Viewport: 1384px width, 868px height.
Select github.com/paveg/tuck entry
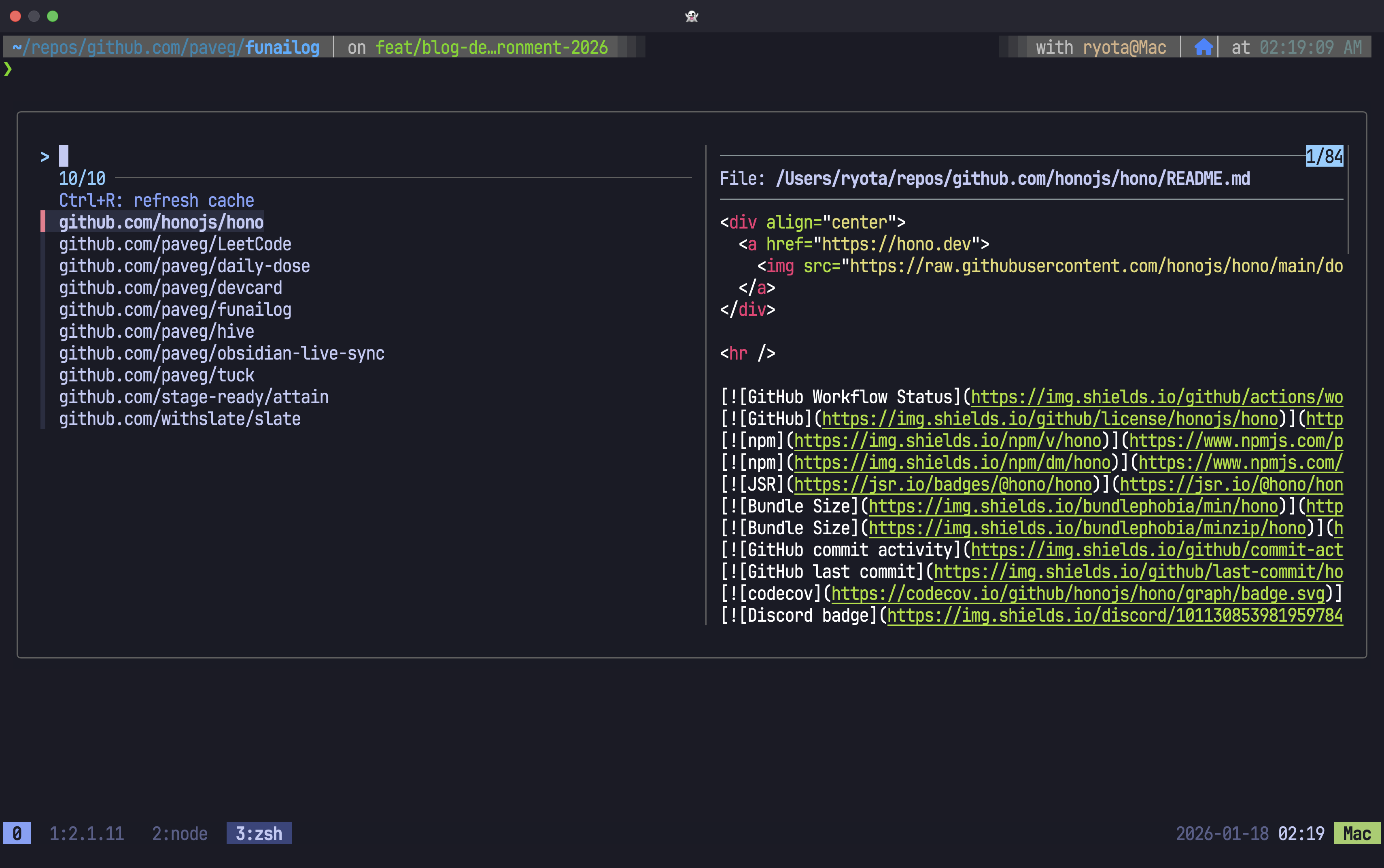pyautogui.click(x=157, y=375)
